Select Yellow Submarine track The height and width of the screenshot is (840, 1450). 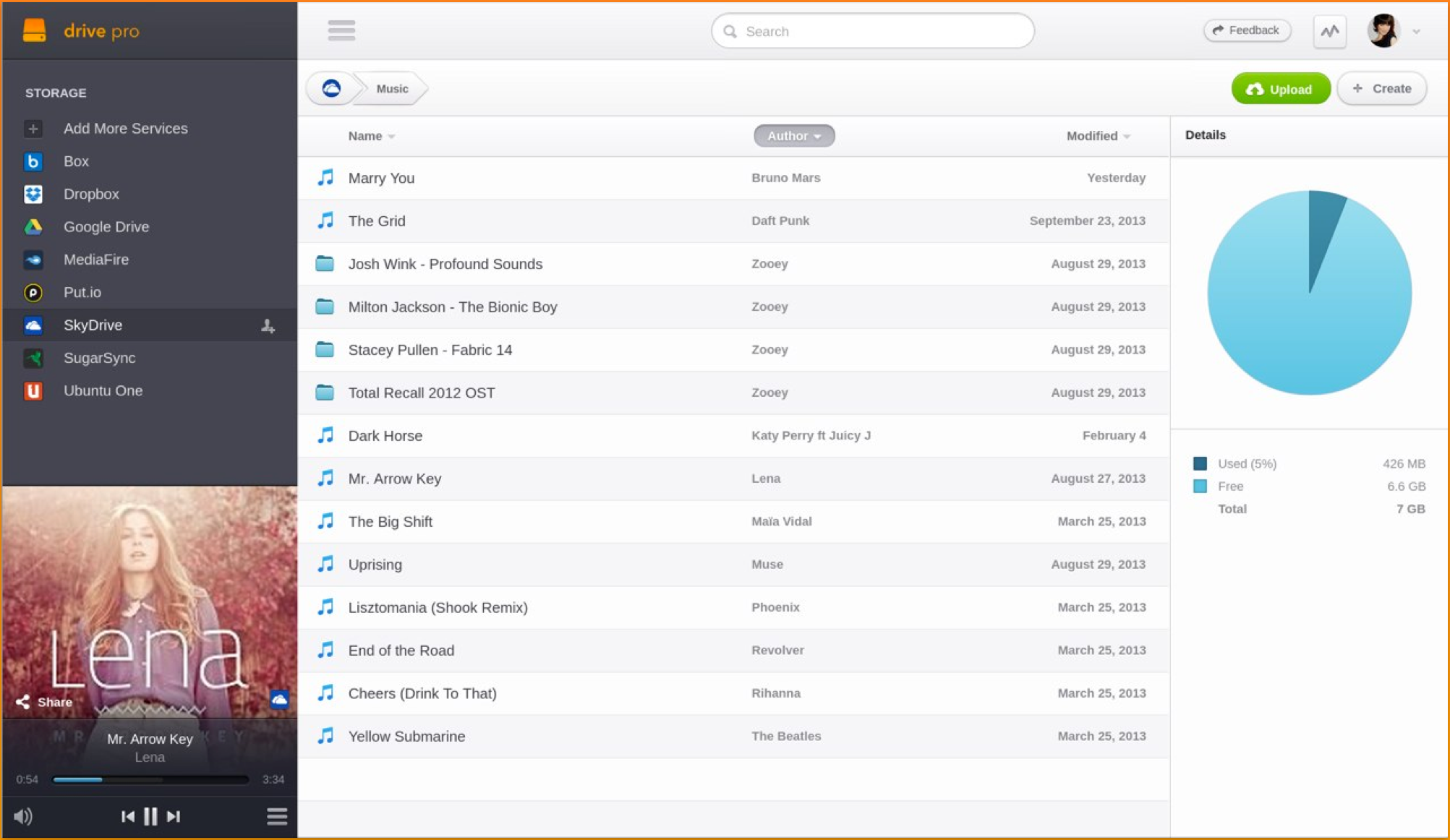(x=733, y=737)
